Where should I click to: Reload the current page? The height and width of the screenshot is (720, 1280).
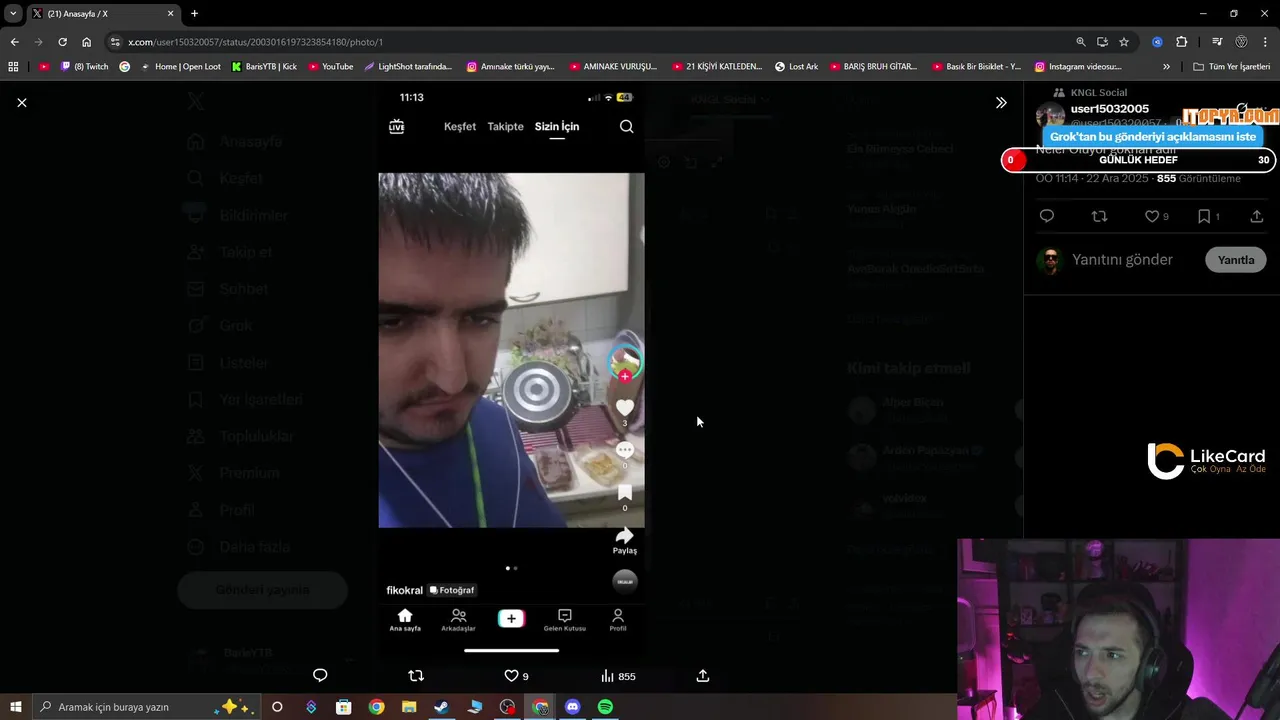(x=62, y=42)
